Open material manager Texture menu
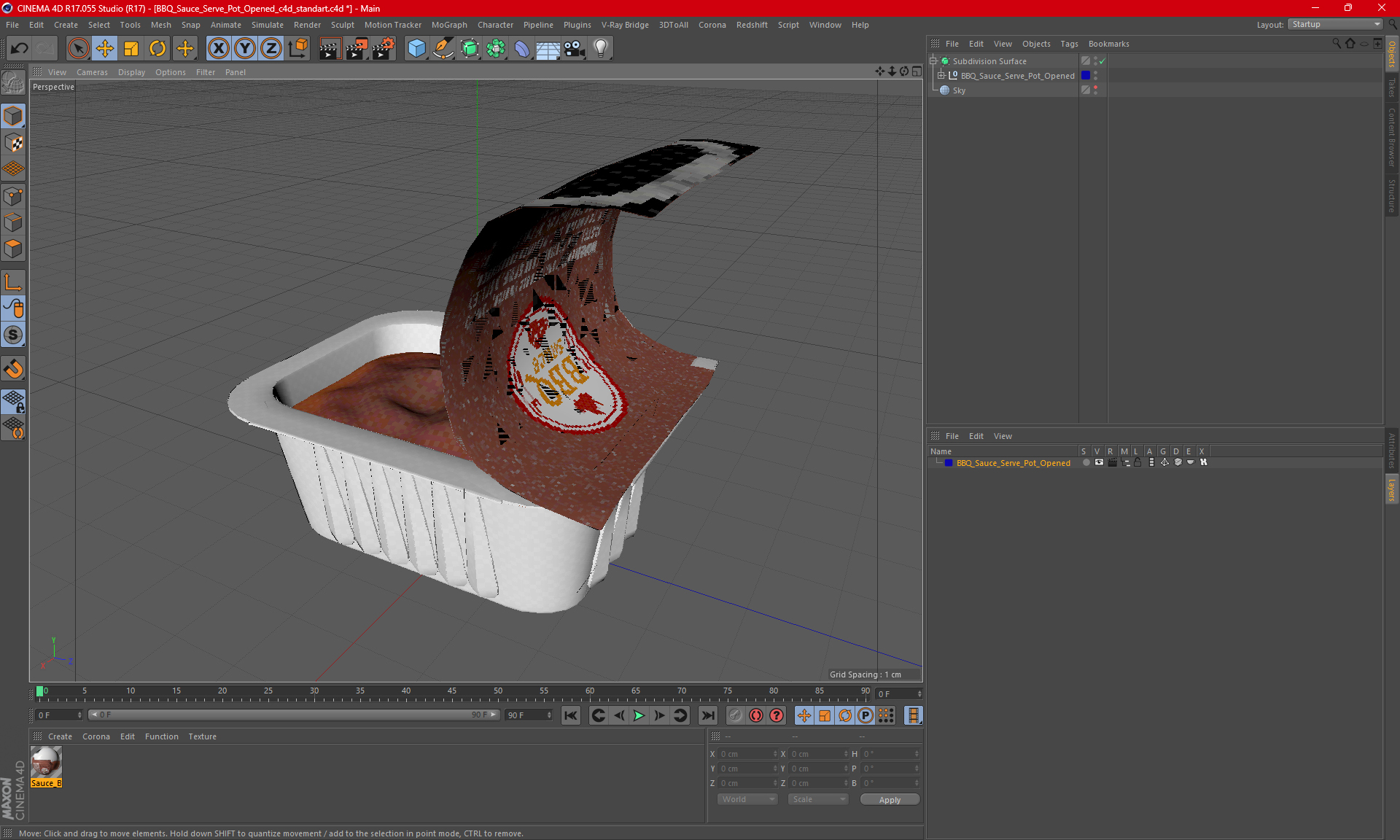The height and width of the screenshot is (840, 1400). coord(202,736)
